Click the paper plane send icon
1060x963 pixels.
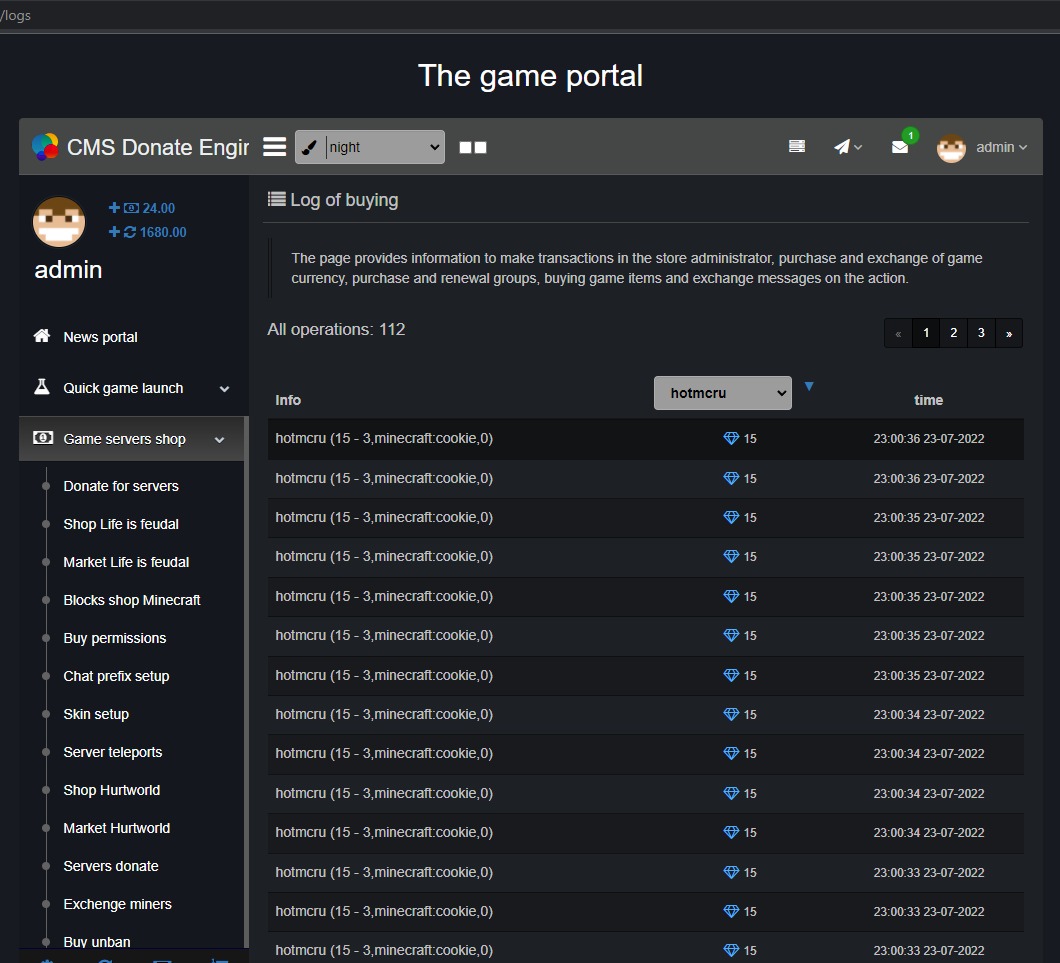coord(847,147)
